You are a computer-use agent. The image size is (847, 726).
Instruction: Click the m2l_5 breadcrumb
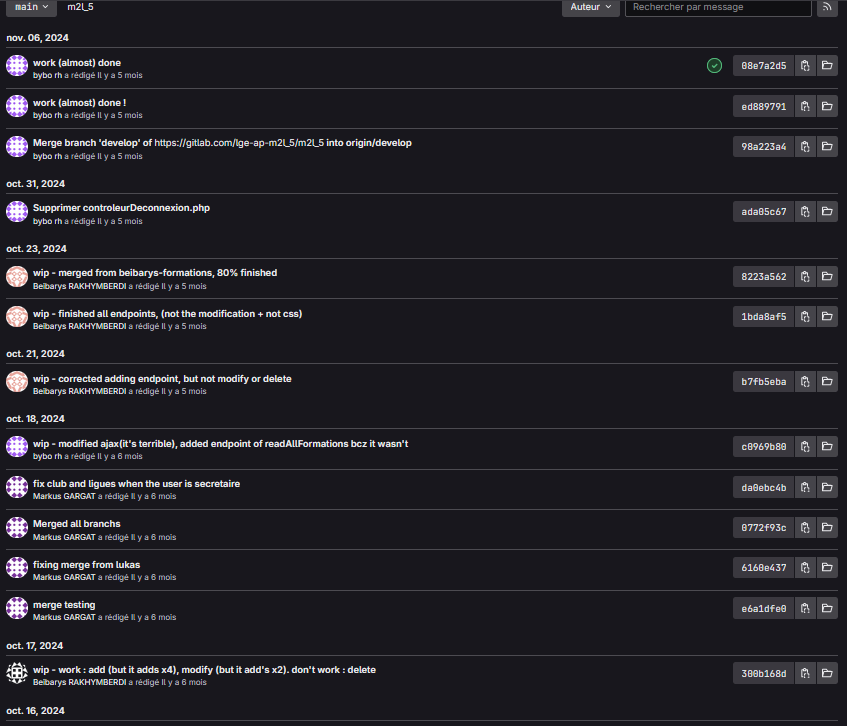click(x=80, y=7)
